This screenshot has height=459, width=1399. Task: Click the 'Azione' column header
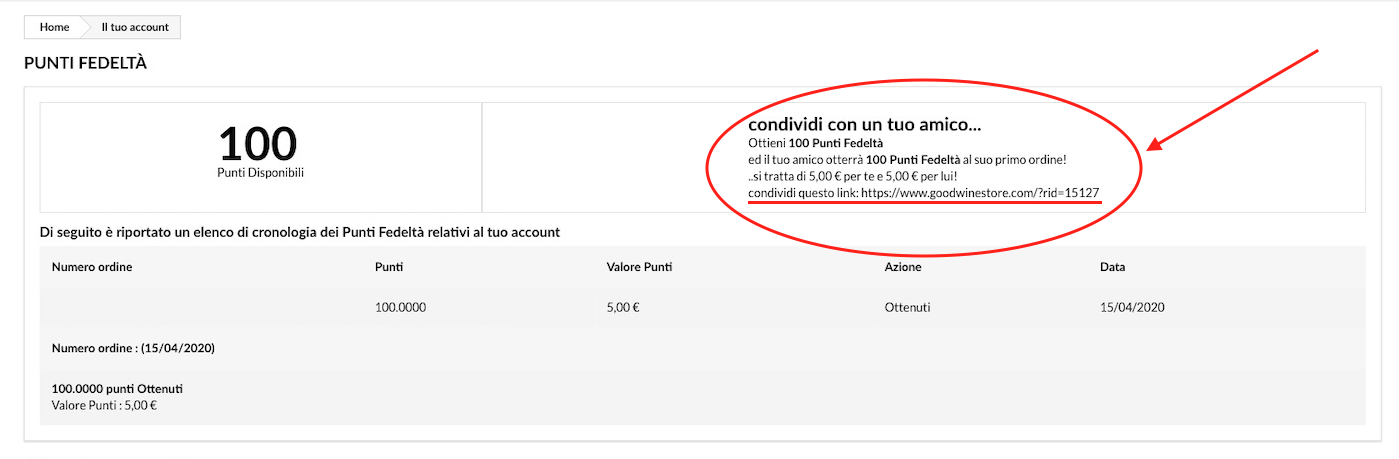903,267
